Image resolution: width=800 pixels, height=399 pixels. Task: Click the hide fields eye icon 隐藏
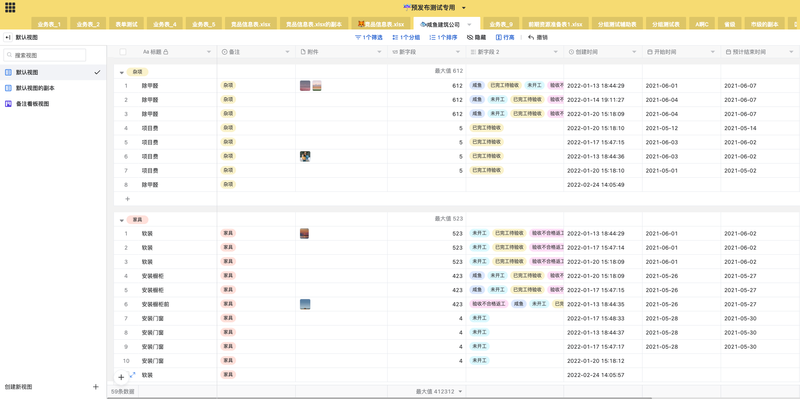(470, 37)
